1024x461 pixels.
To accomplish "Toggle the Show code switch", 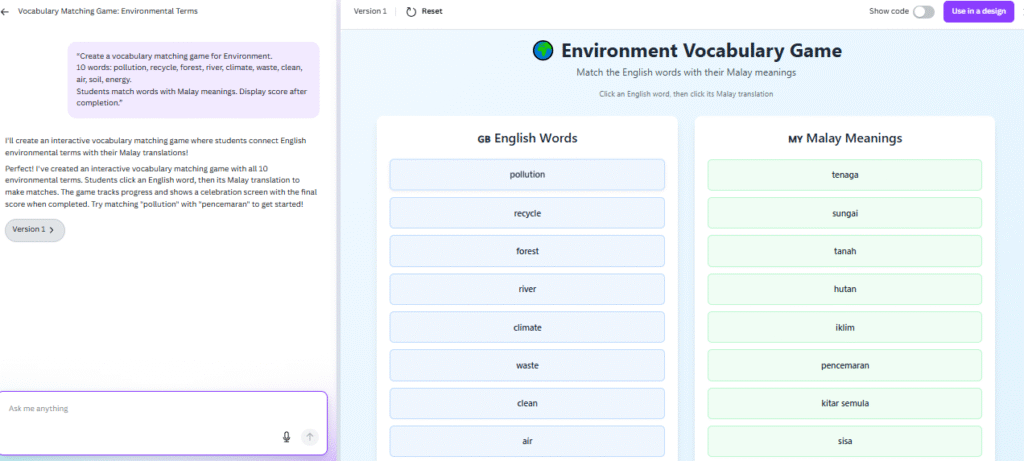I will 923,12.
